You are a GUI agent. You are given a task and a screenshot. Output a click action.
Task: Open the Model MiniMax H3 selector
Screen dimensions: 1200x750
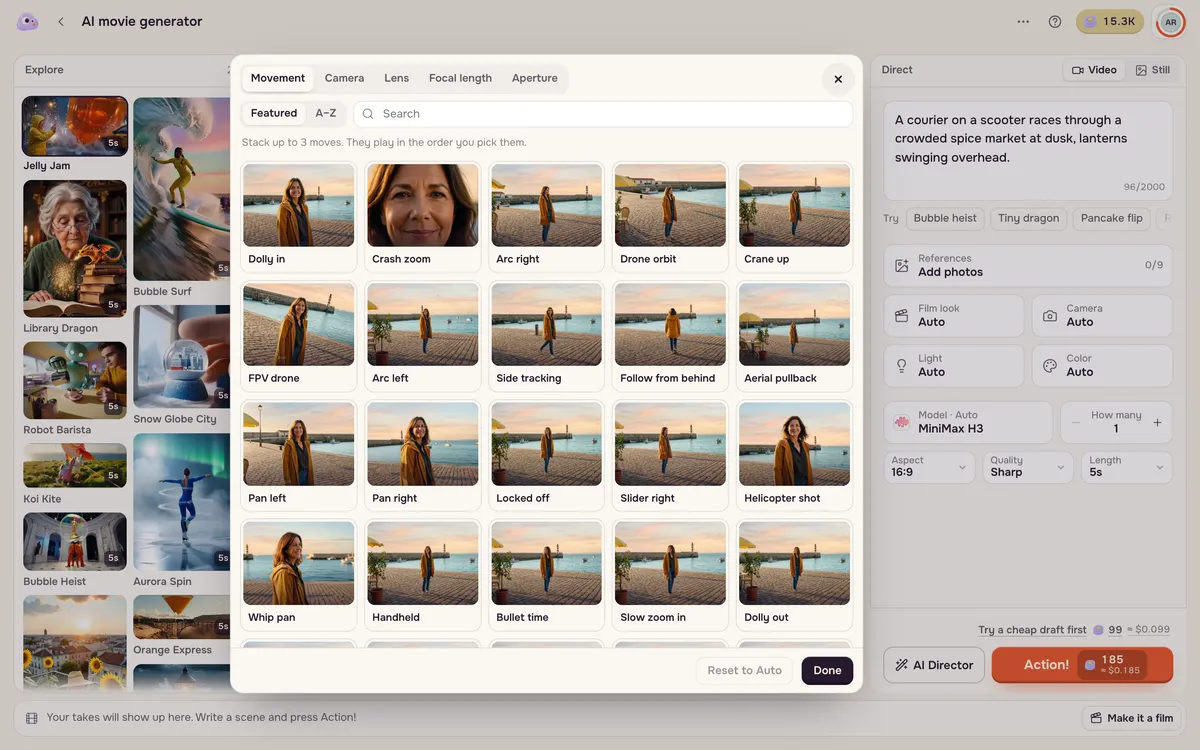[x=968, y=422]
